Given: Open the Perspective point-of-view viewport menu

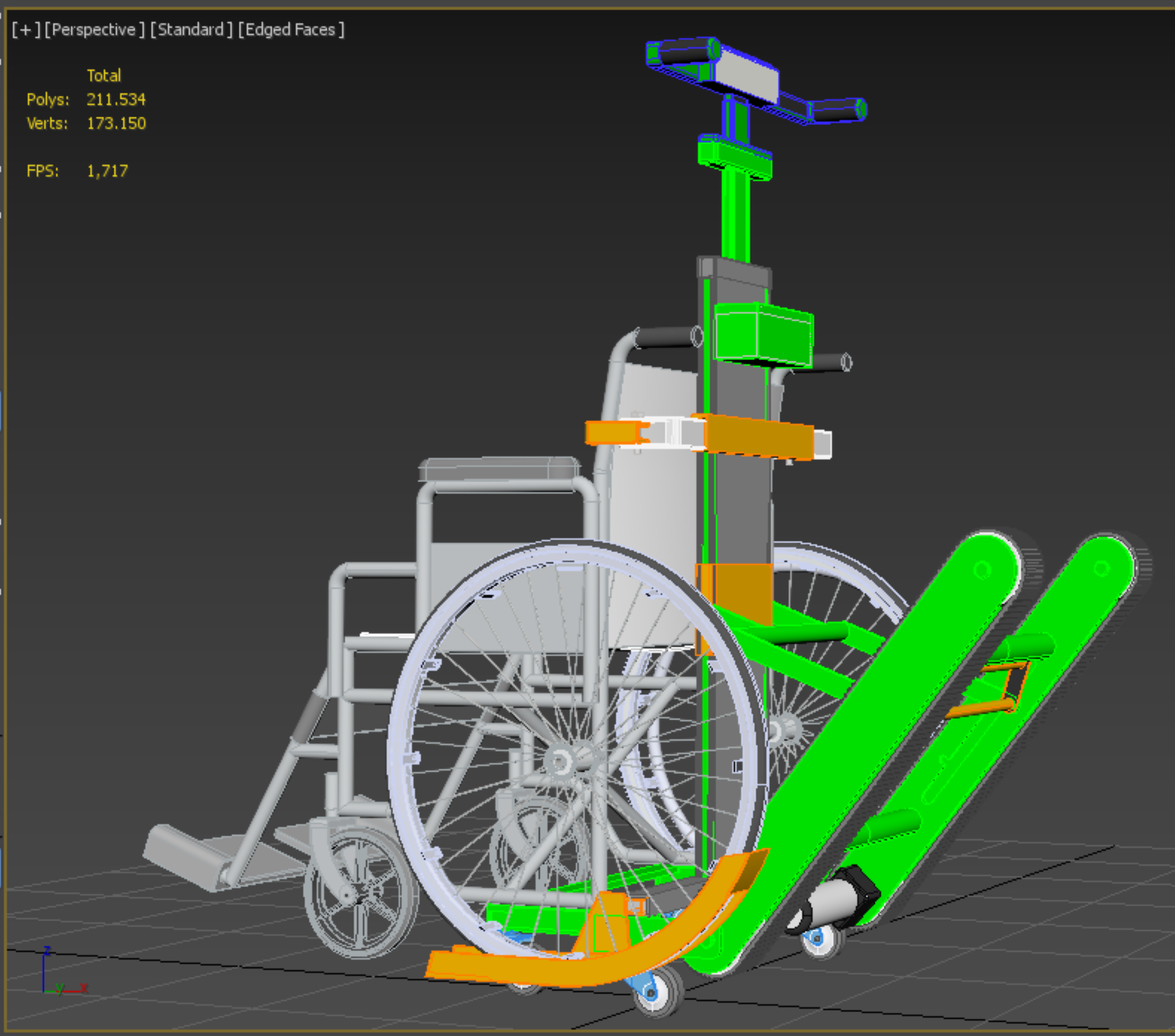Looking at the screenshot, I should pyautogui.click(x=95, y=30).
